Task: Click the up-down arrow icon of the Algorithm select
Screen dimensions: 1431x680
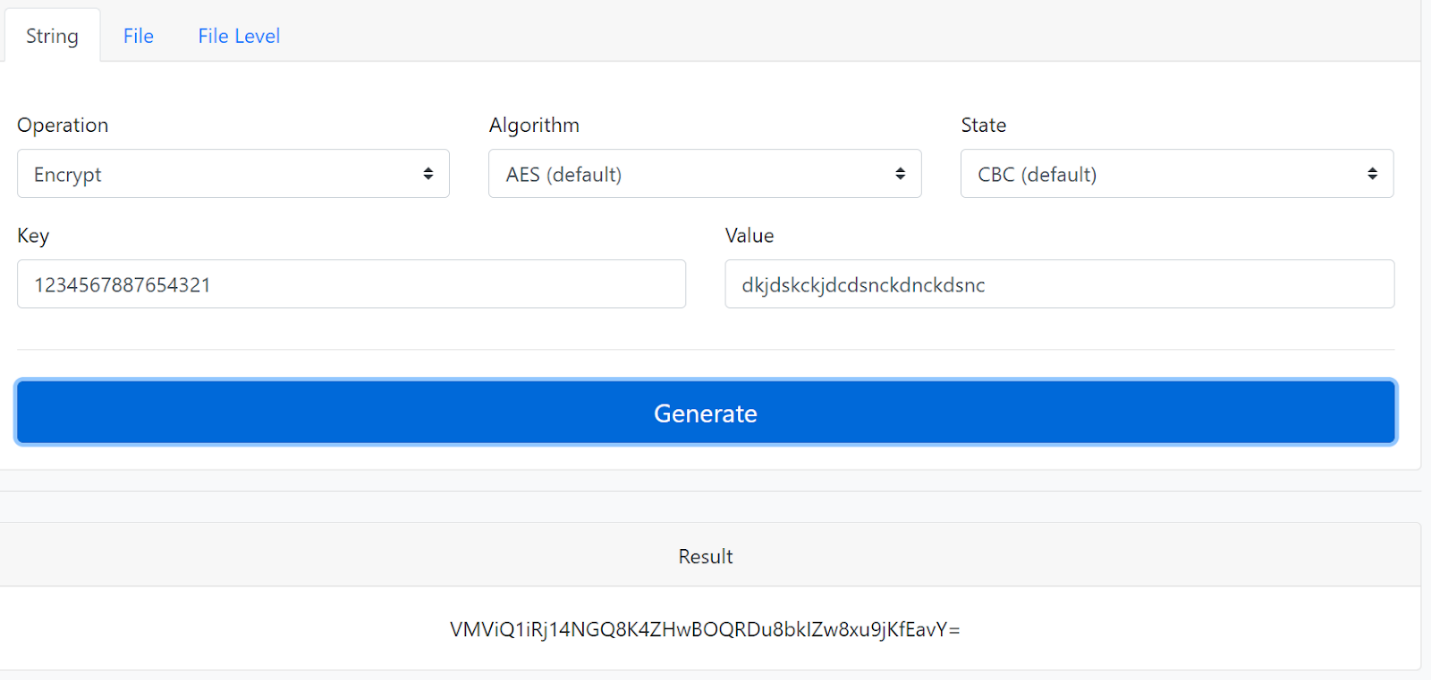Action: tap(900, 174)
